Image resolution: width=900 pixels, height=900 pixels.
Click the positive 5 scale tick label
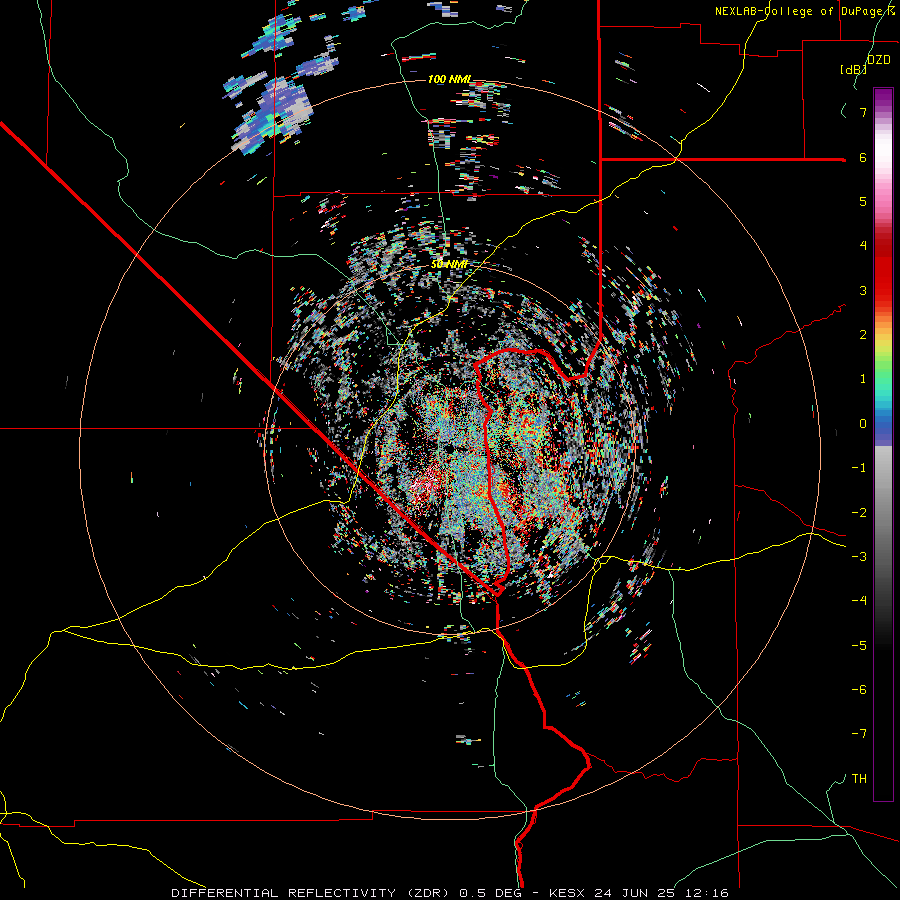click(x=863, y=201)
